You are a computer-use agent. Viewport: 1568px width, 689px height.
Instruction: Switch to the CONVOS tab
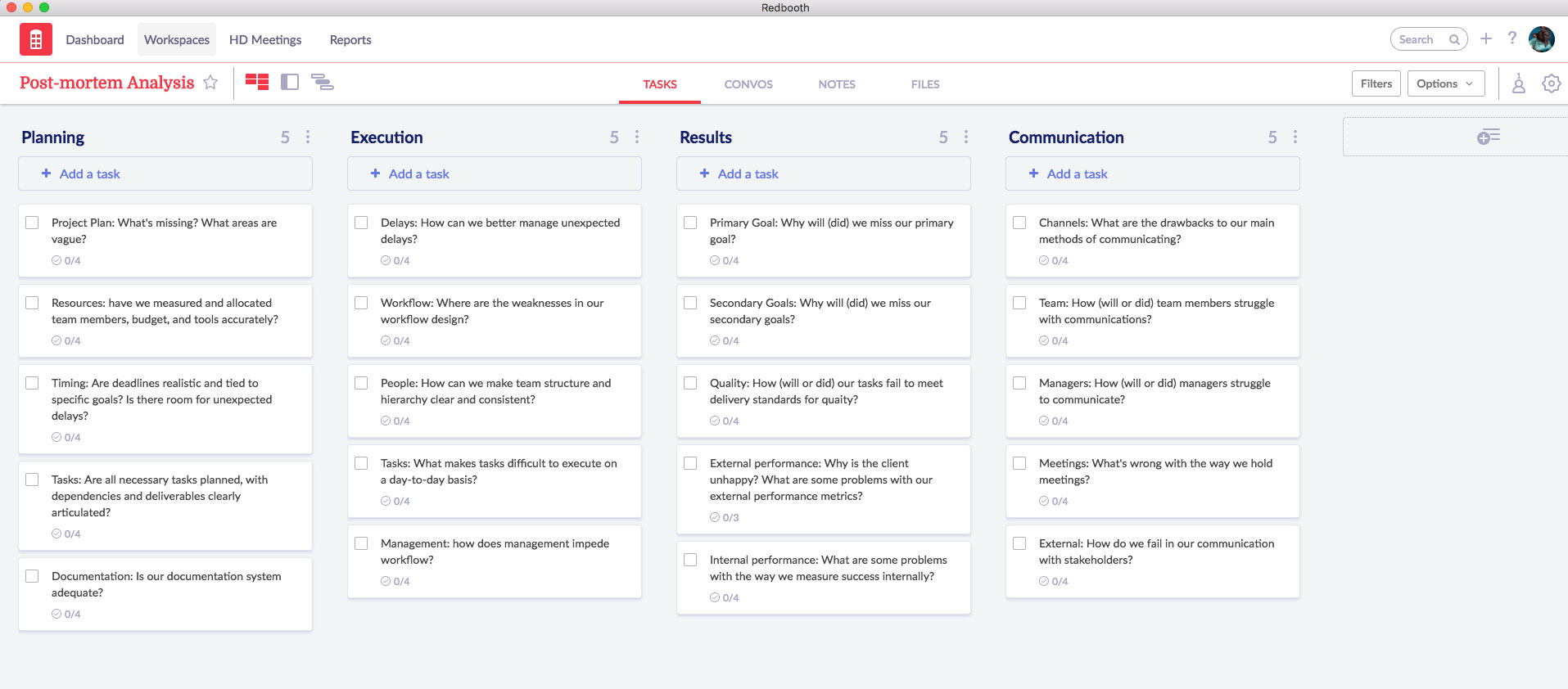point(748,84)
